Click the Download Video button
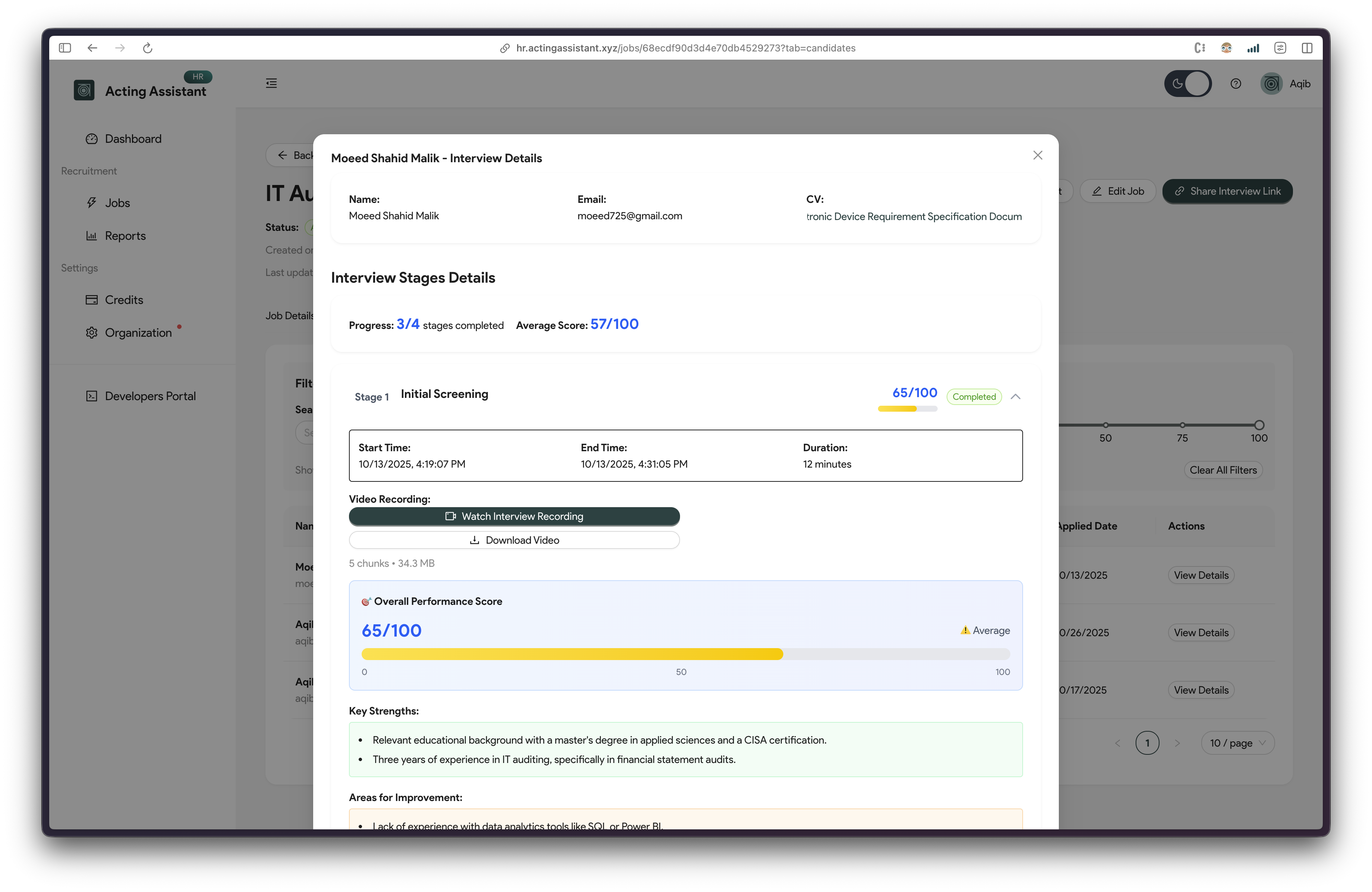This screenshot has width=1372, height=892. pos(514,540)
